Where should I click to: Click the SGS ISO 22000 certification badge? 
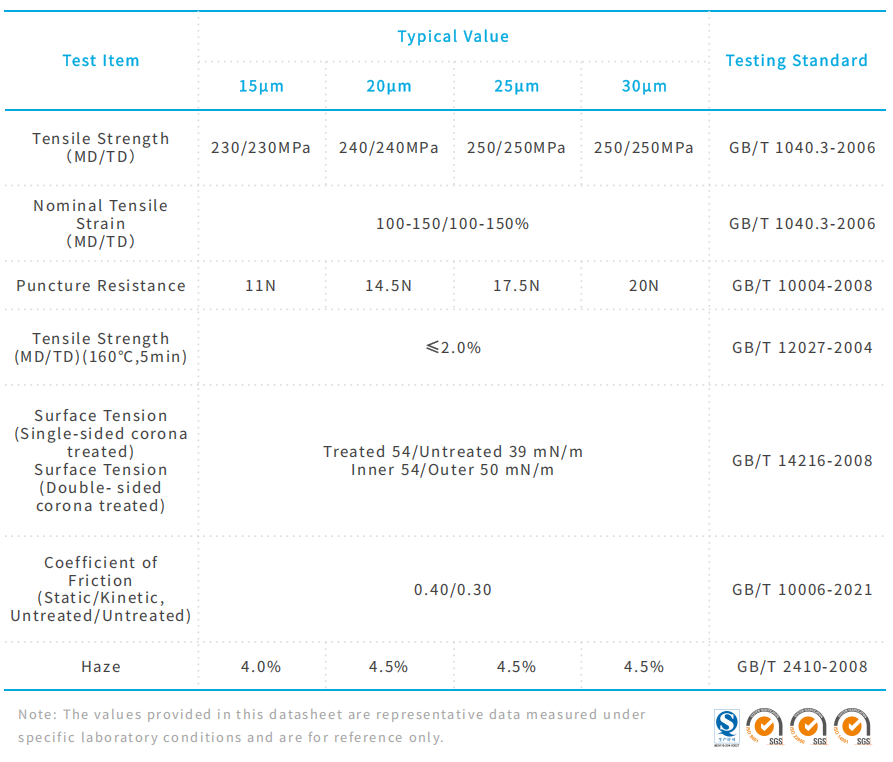point(808,727)
